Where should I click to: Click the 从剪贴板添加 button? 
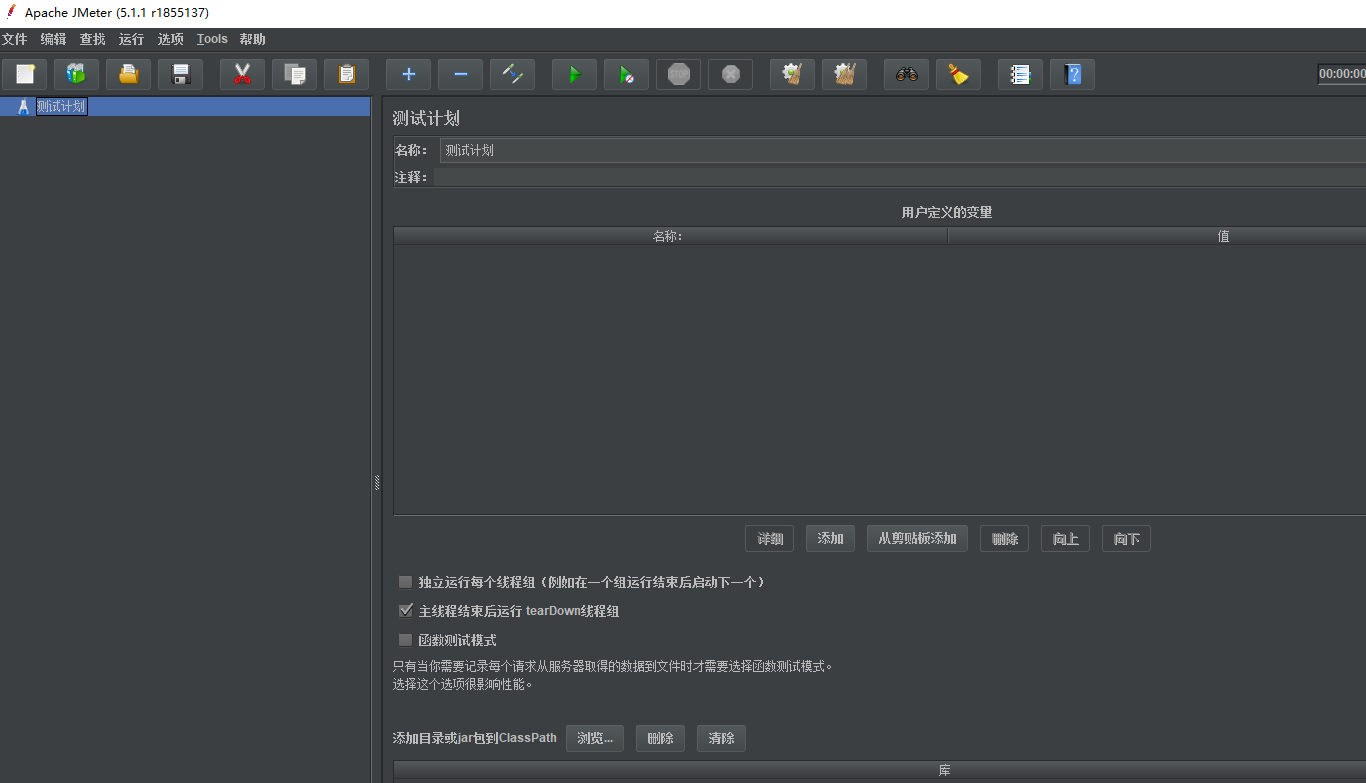pyautogui.click(x=917, y=538)
